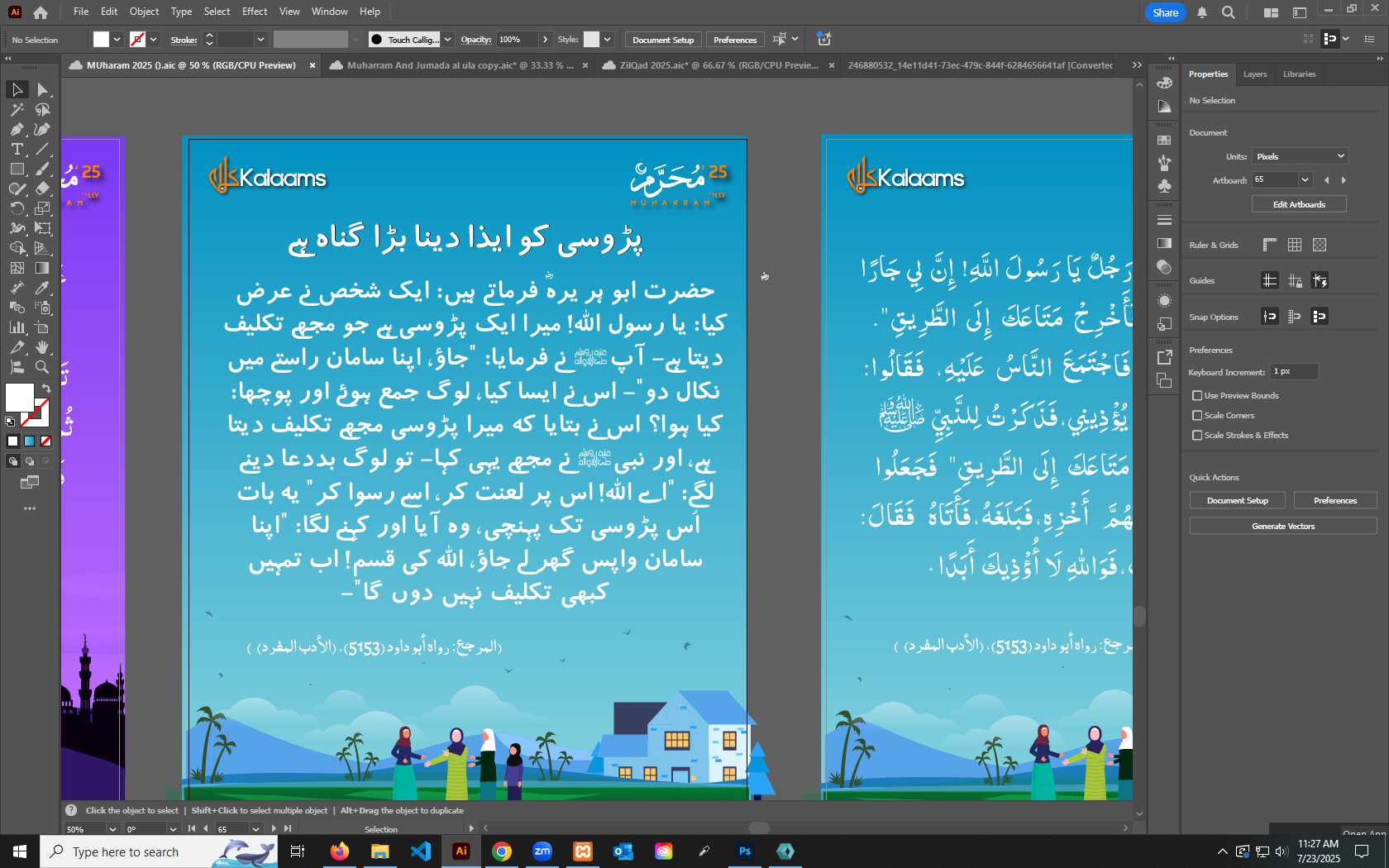Viewport: 1389px width, 868px height.
Task: Select the Free Transform tool
Action: (x=42, y=228)
